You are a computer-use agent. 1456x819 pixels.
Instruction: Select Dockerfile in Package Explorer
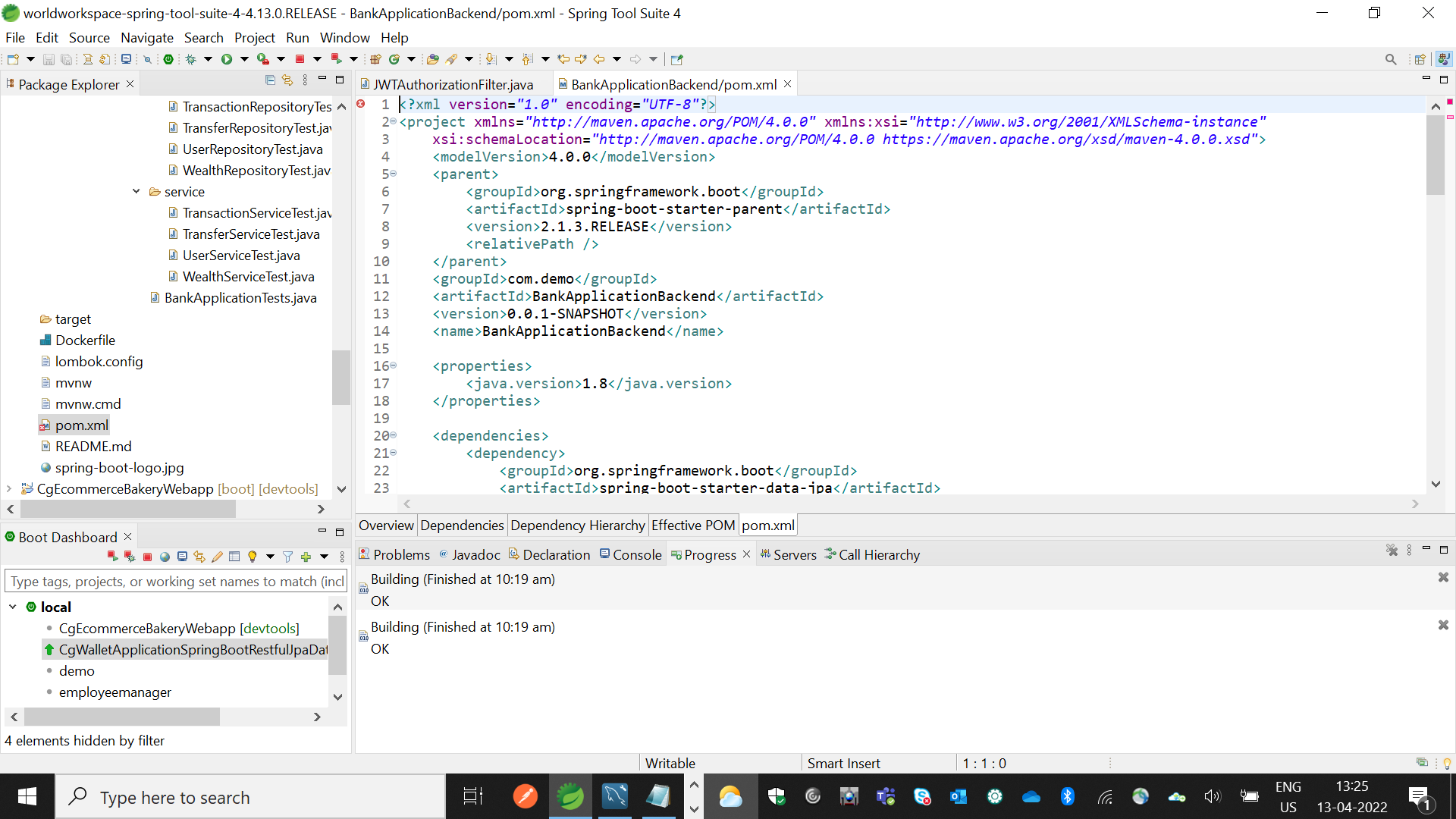pos(85,340)
